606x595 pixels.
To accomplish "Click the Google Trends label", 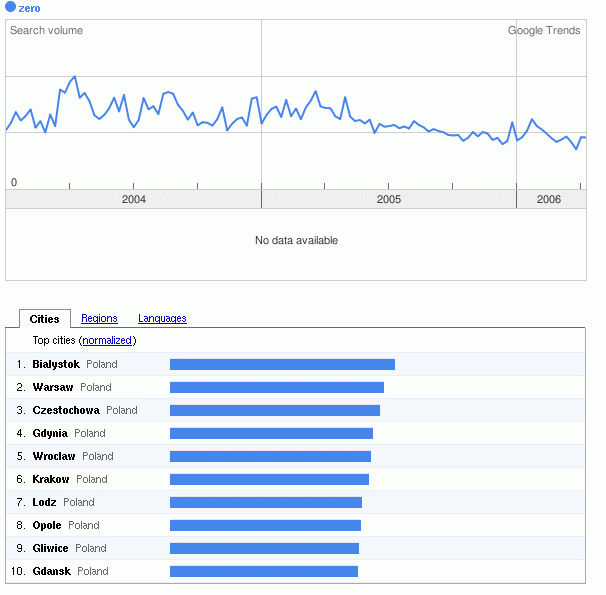I will click(x=544, y=30).
